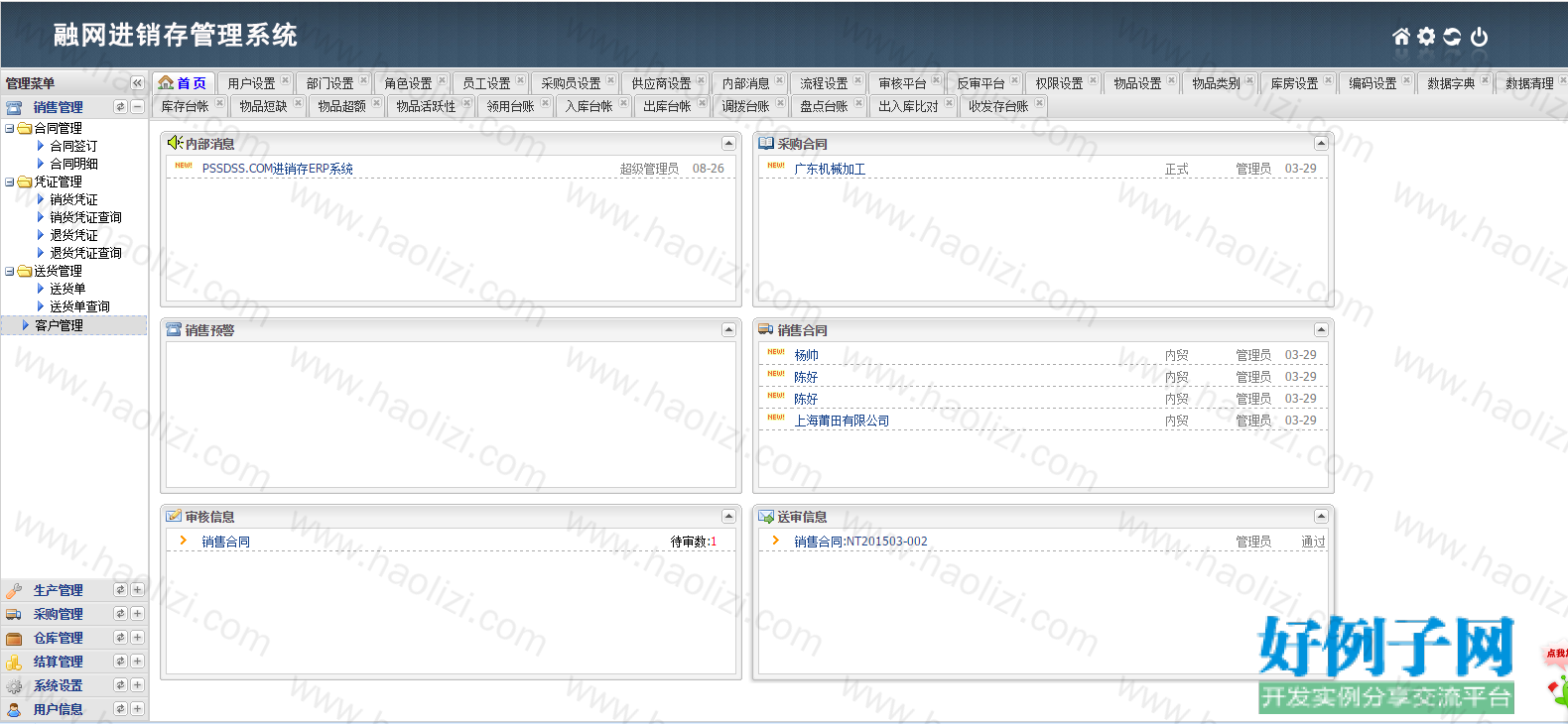The image size is (1568, 724).
Task: Click the 销售预警 panel icon
Action: 175,329
